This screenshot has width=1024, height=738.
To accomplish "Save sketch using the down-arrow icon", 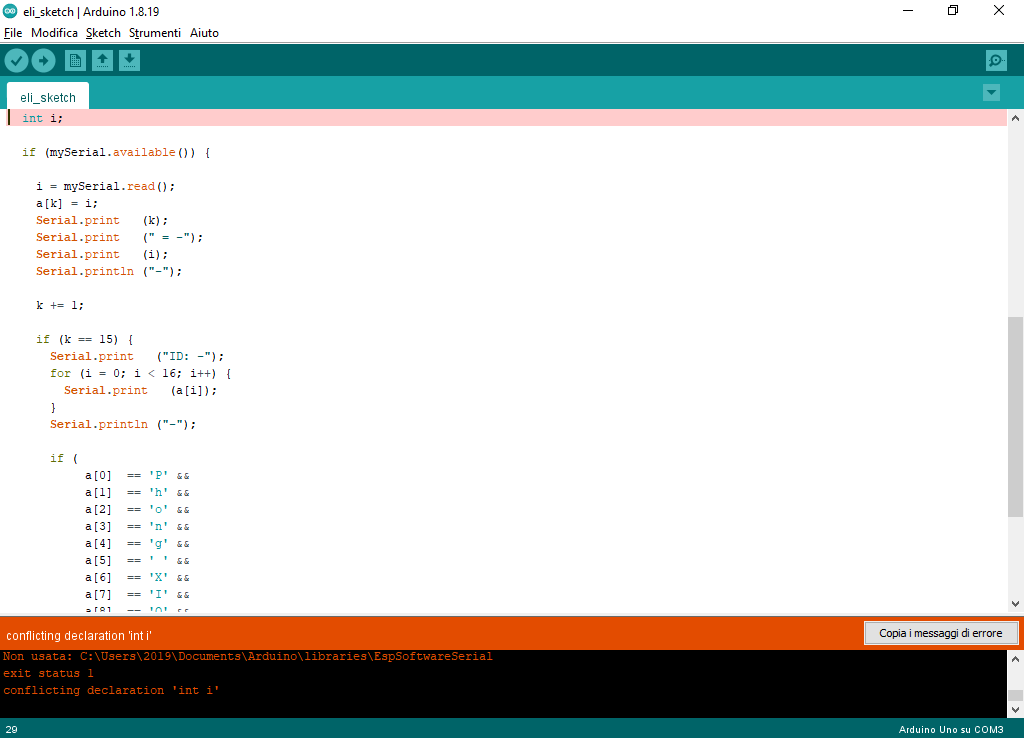I will [x=129, y=61].
